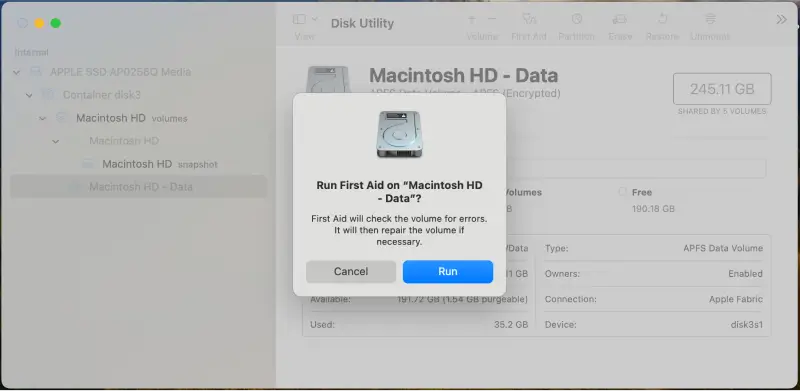Screen dimensions: 800x391
Task: Select Macintosh HD snapshot entry
Action: (160, 164)
